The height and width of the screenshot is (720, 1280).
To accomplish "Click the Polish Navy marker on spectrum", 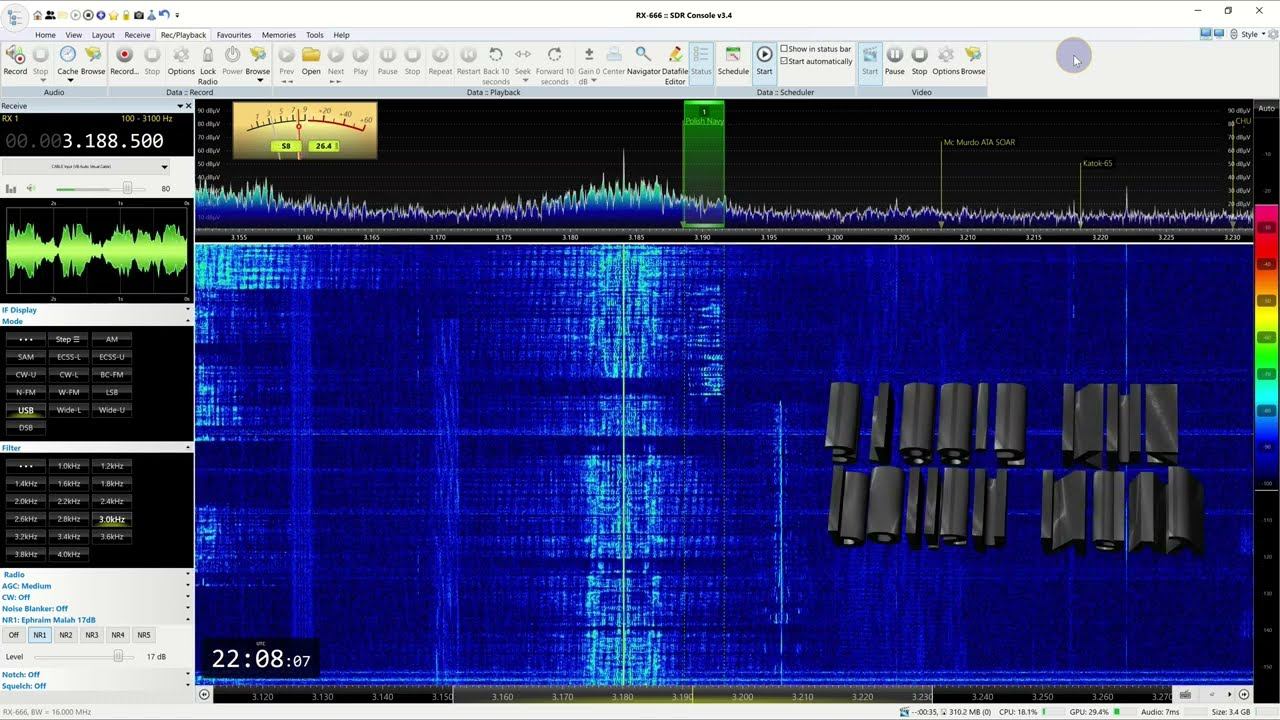I will pos(704,121).
